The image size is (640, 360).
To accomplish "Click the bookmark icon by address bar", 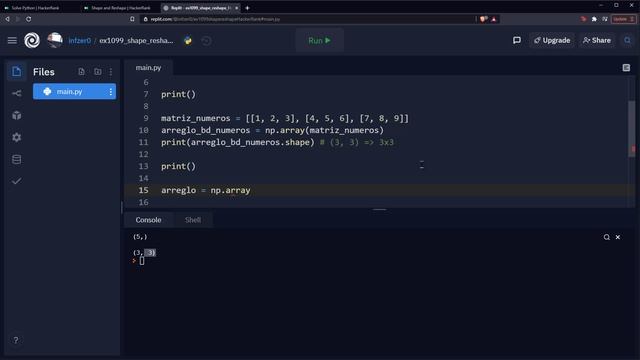I will pos(132,19).
